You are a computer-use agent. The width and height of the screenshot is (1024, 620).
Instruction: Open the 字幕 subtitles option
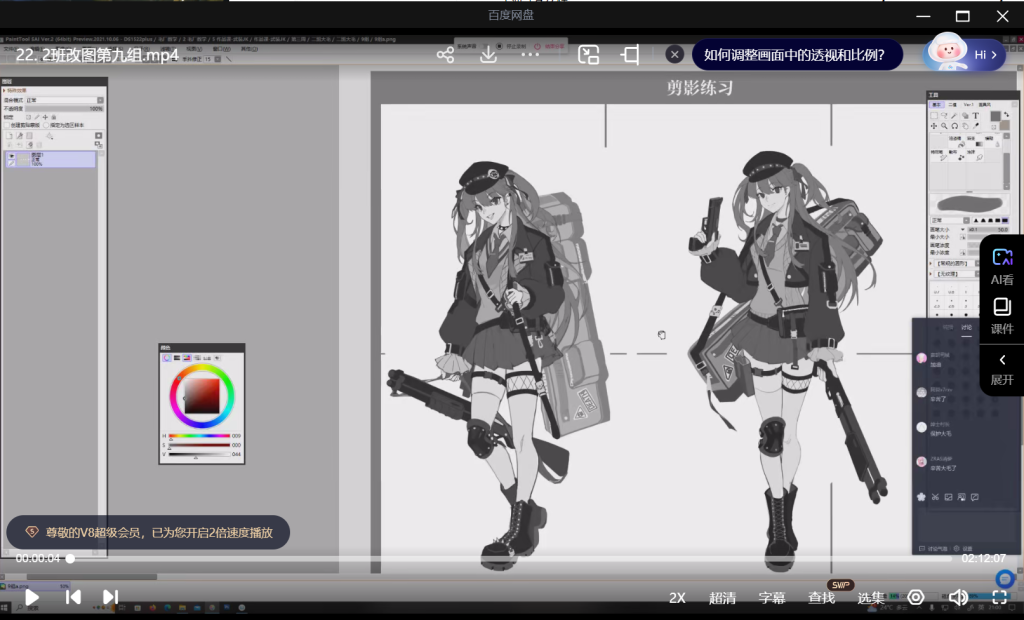[x=771, y=598]
